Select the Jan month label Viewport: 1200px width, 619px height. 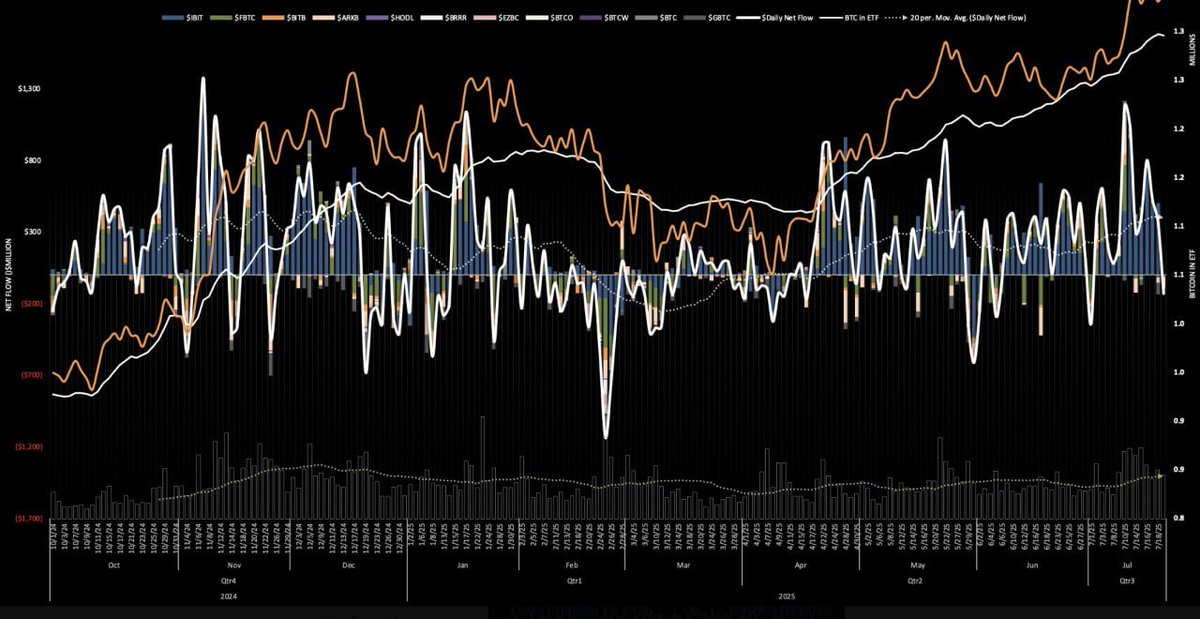point(462,565)
